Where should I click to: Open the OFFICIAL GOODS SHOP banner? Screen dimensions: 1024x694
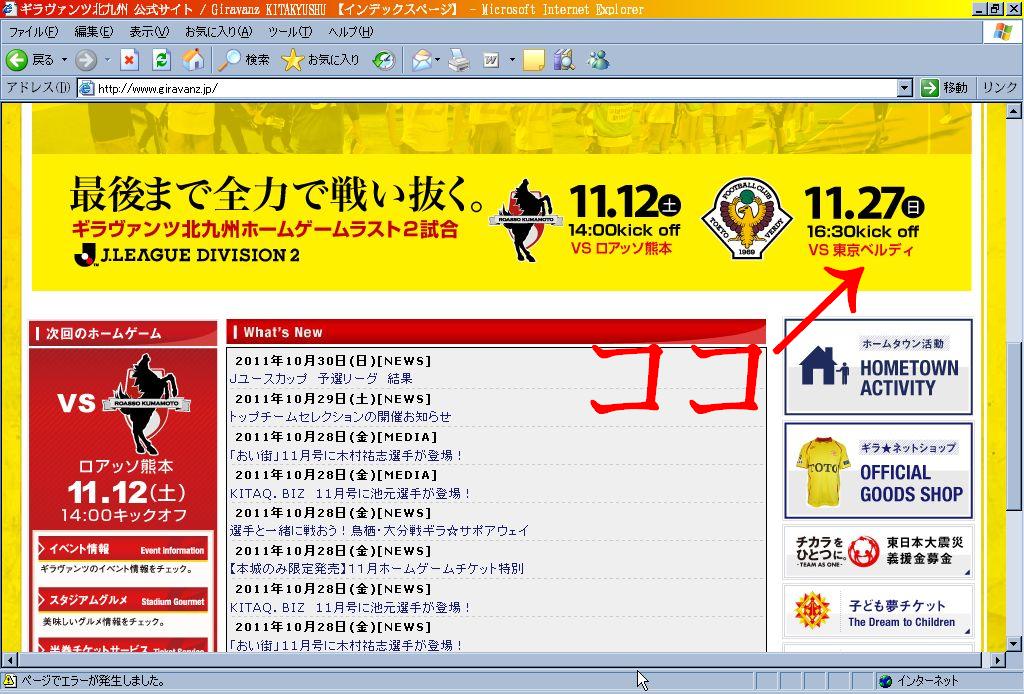878,471
